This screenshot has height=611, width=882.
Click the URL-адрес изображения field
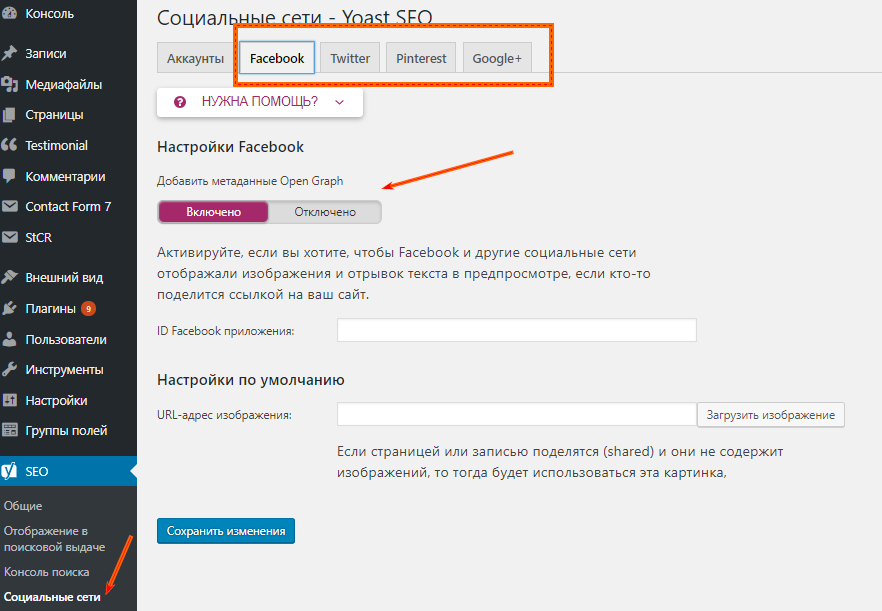pyautogui.click(x=517, y=415)
